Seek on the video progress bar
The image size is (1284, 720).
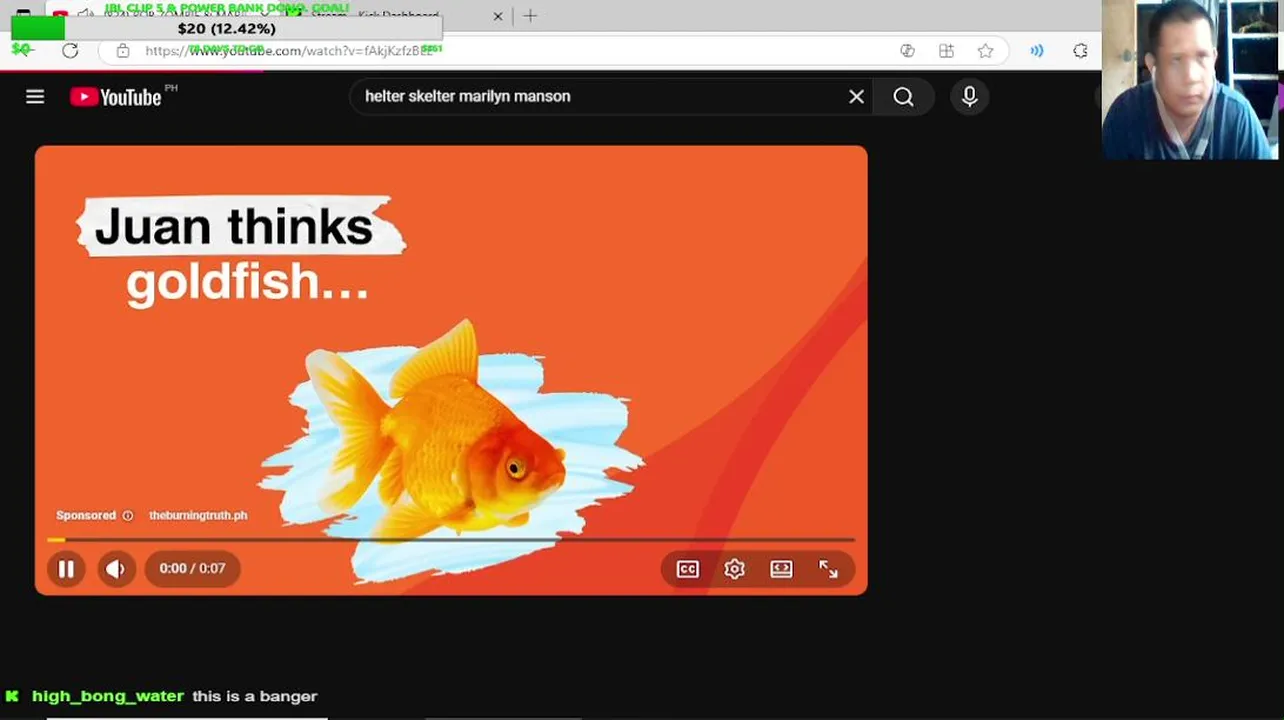click(x=451, y=539)
